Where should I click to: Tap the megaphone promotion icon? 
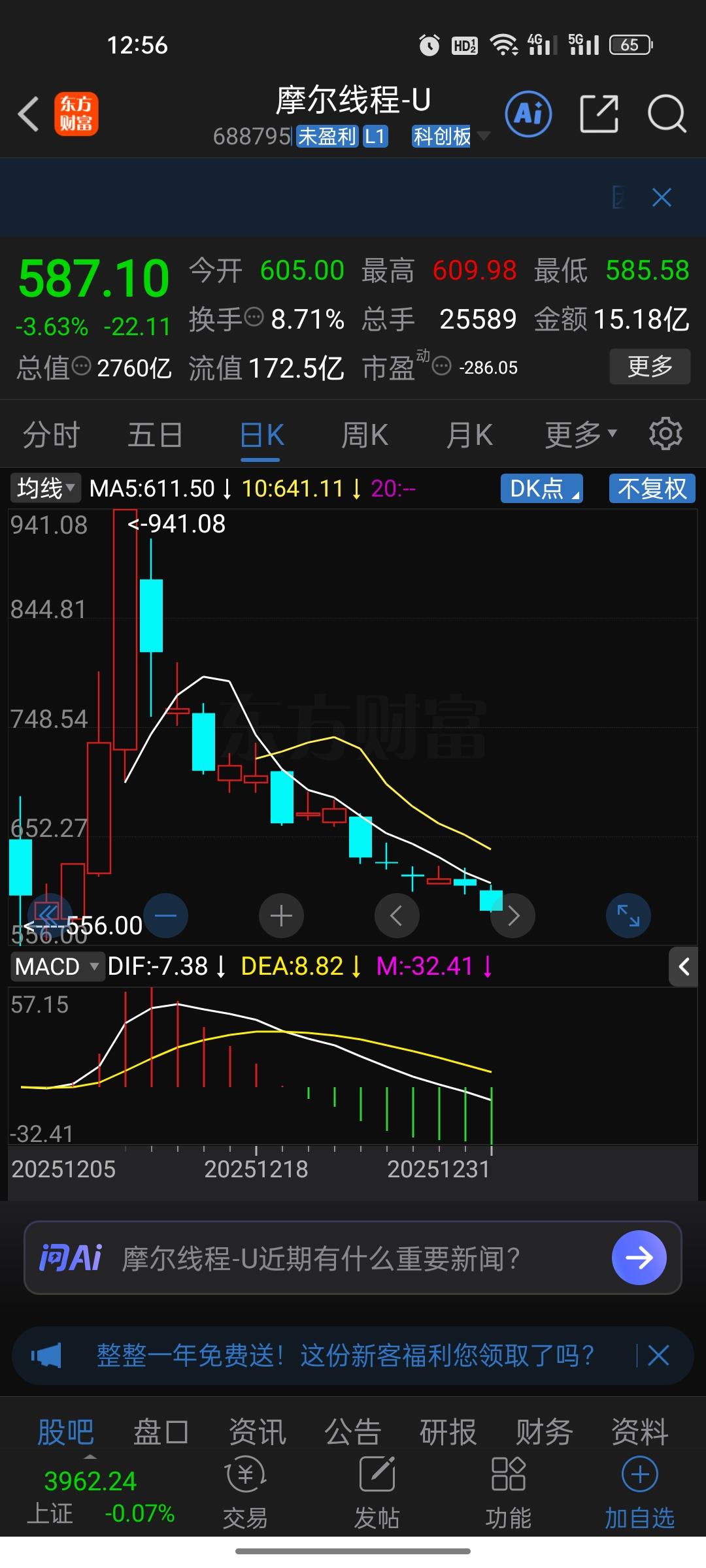(46, 1355)
